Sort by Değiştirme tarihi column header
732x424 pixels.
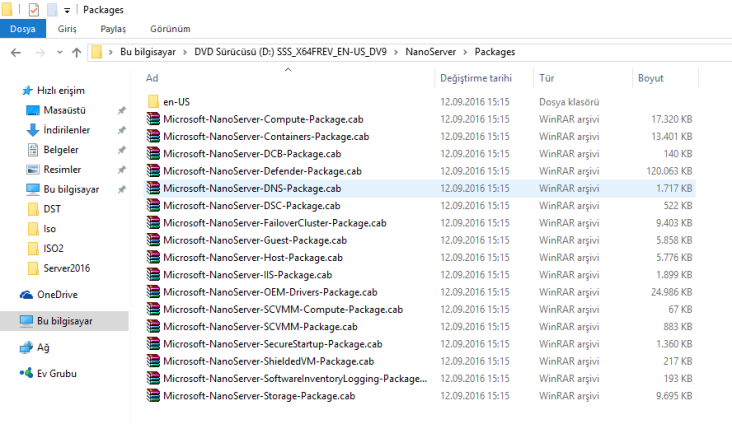(x=475, y=78)
